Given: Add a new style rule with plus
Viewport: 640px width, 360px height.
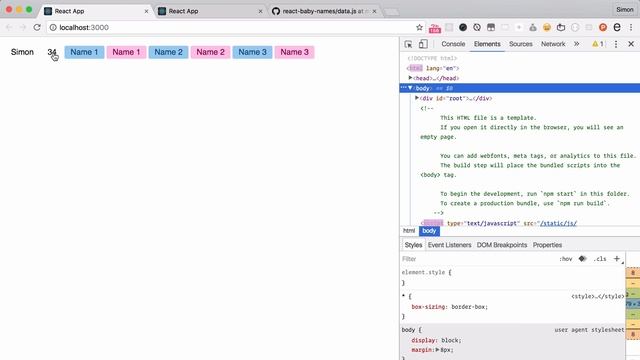Looking at the screenshot, I should click(617, 258).
